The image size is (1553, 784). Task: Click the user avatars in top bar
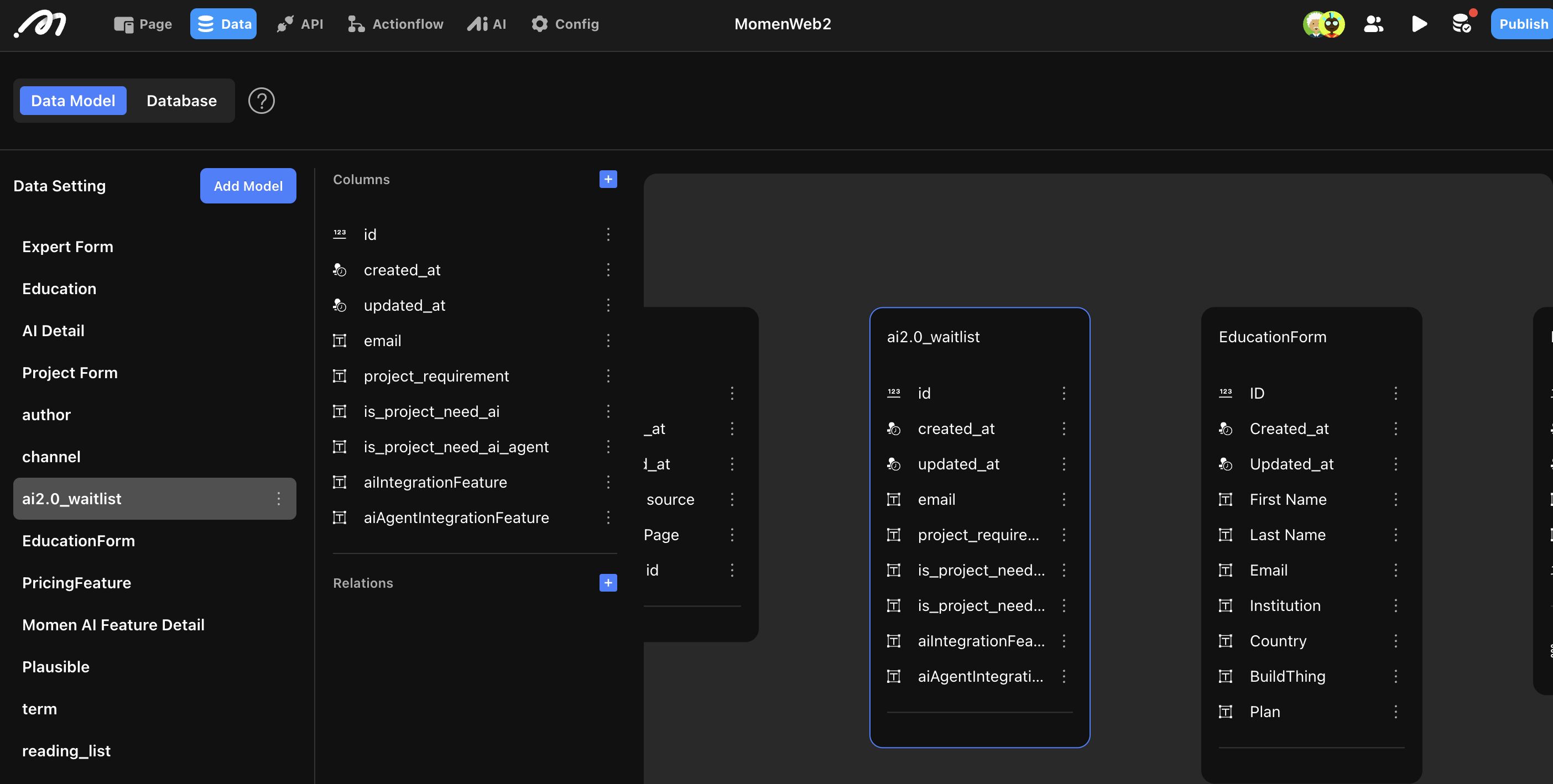(1323, 24)
